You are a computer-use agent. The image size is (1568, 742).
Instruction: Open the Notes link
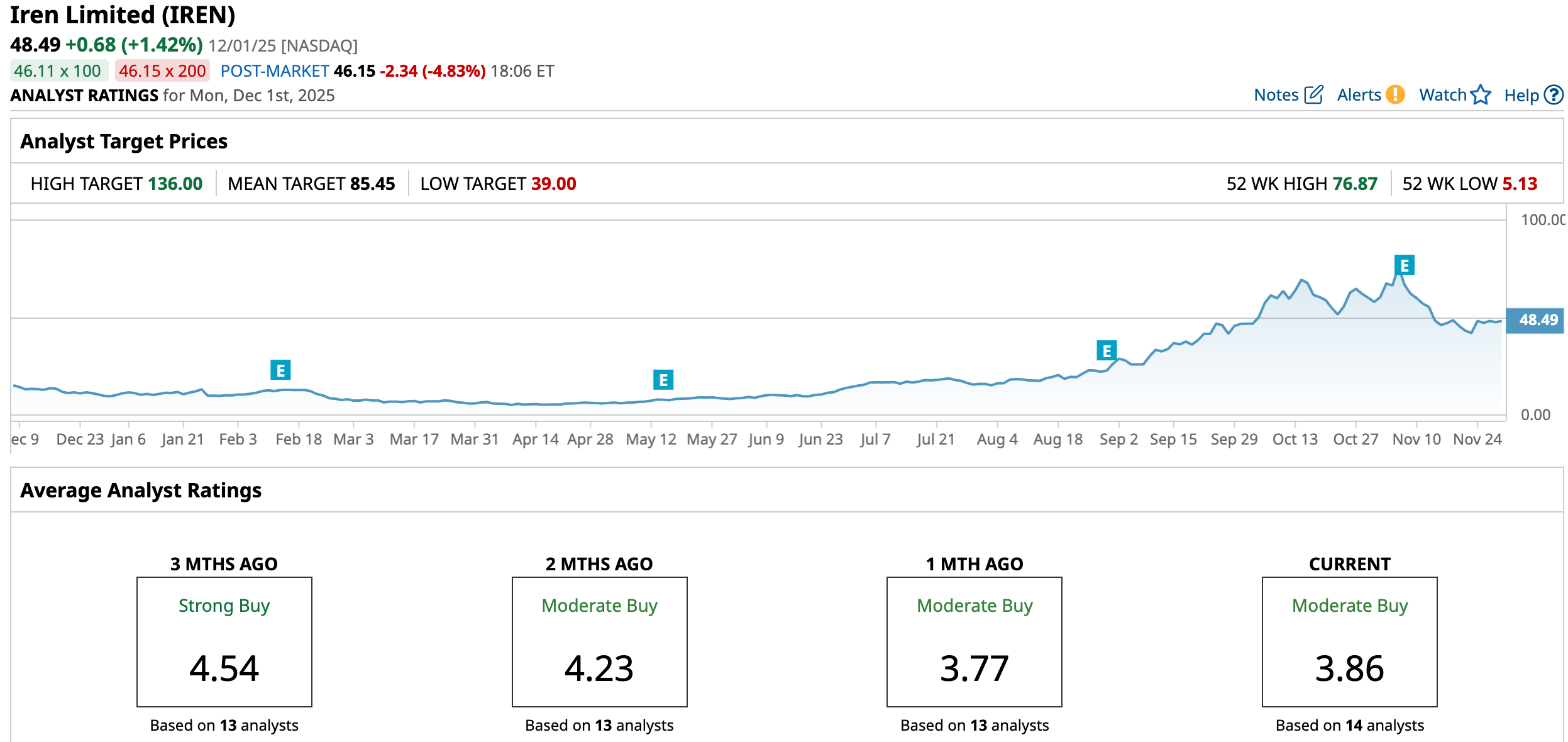click(1276, 95)
